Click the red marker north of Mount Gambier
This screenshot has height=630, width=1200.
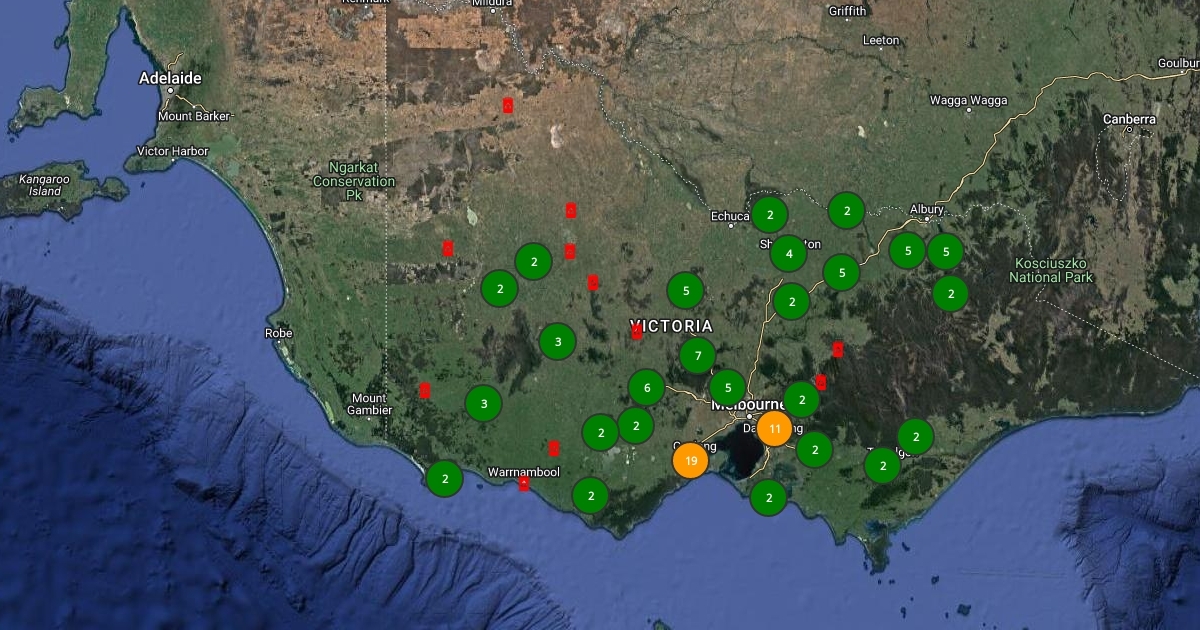click(x=425, y=390)
